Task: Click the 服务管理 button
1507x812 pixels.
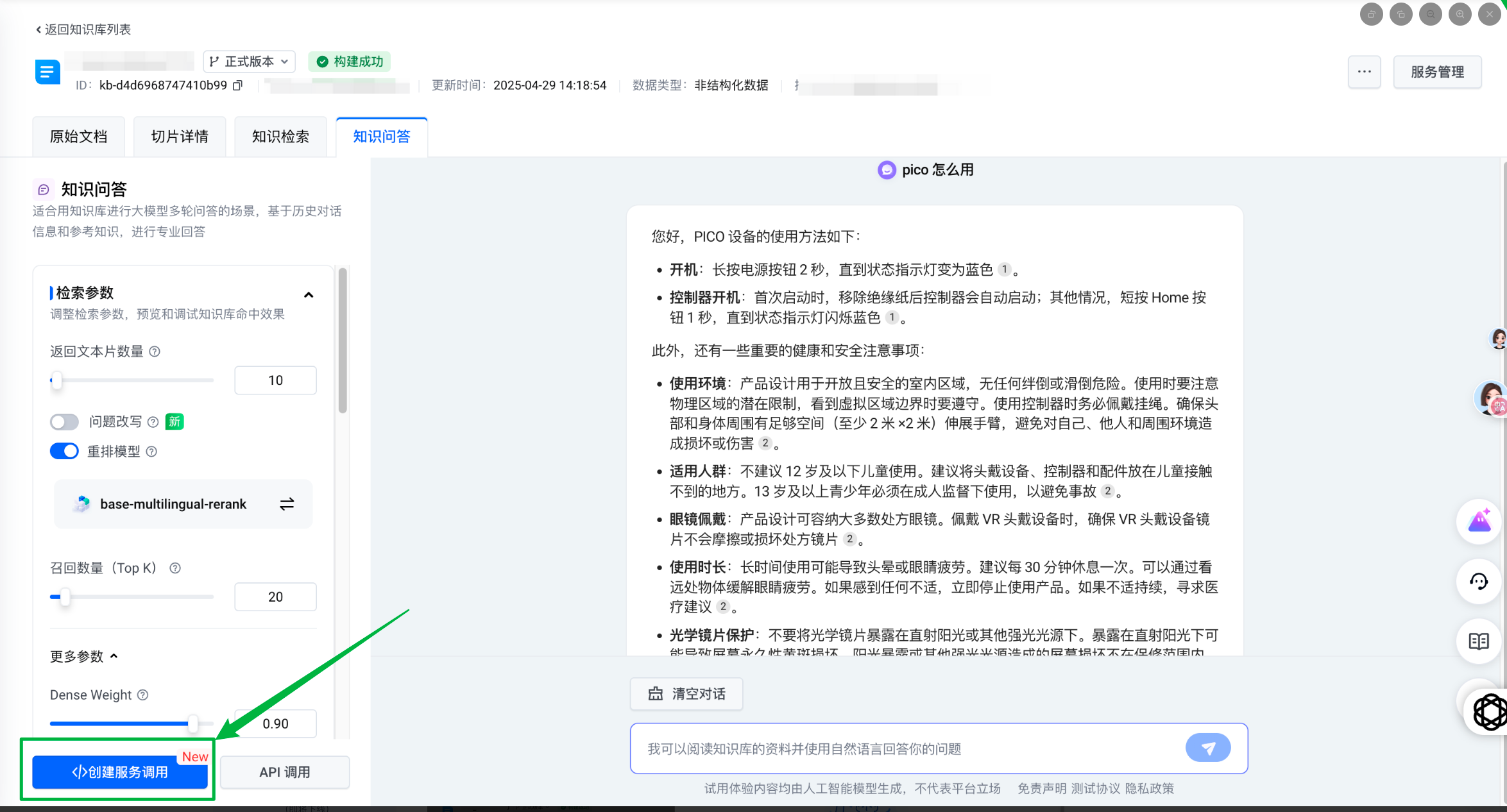Action: point(1437,72)
